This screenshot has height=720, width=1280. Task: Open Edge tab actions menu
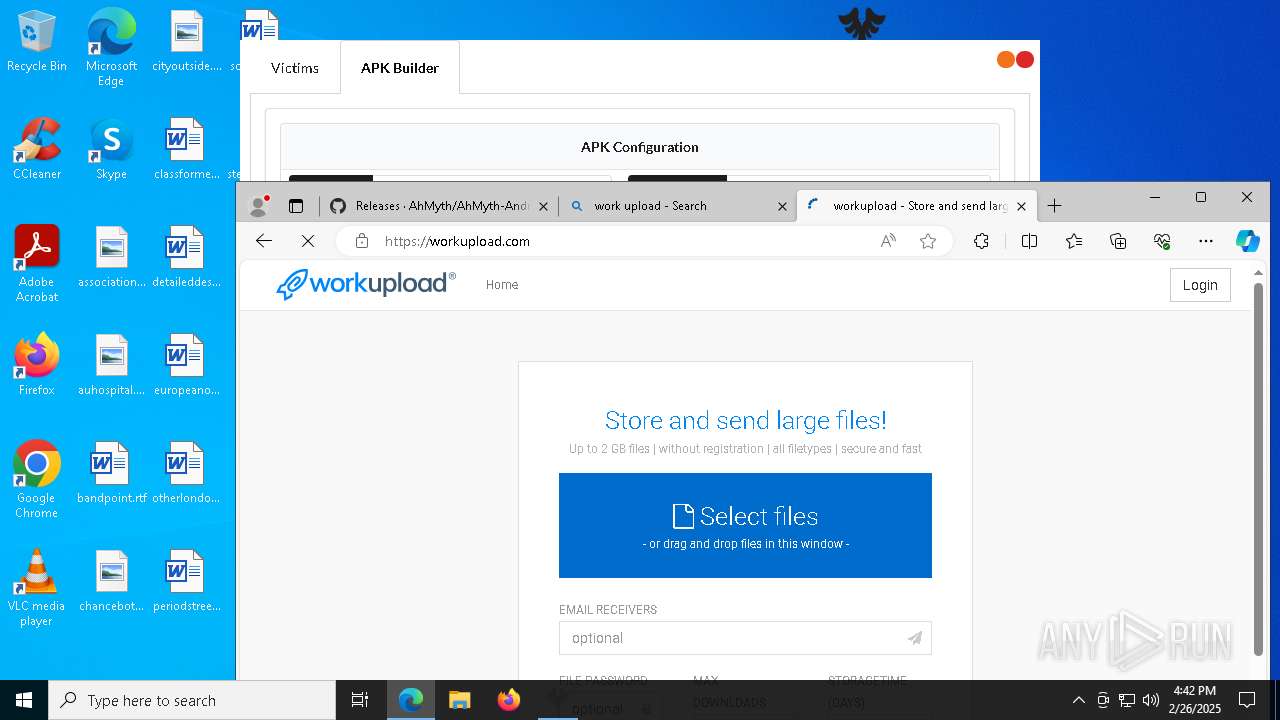296,206
